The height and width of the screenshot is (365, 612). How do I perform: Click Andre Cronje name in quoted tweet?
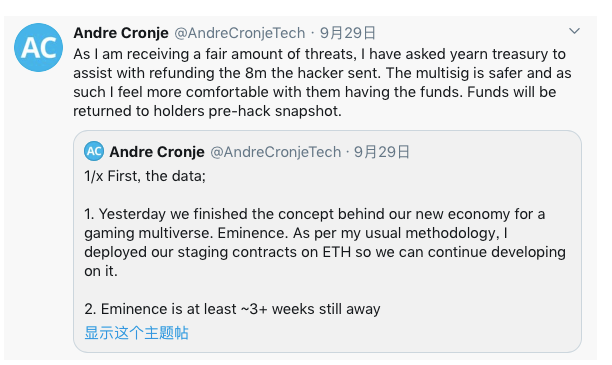(157, 152)
